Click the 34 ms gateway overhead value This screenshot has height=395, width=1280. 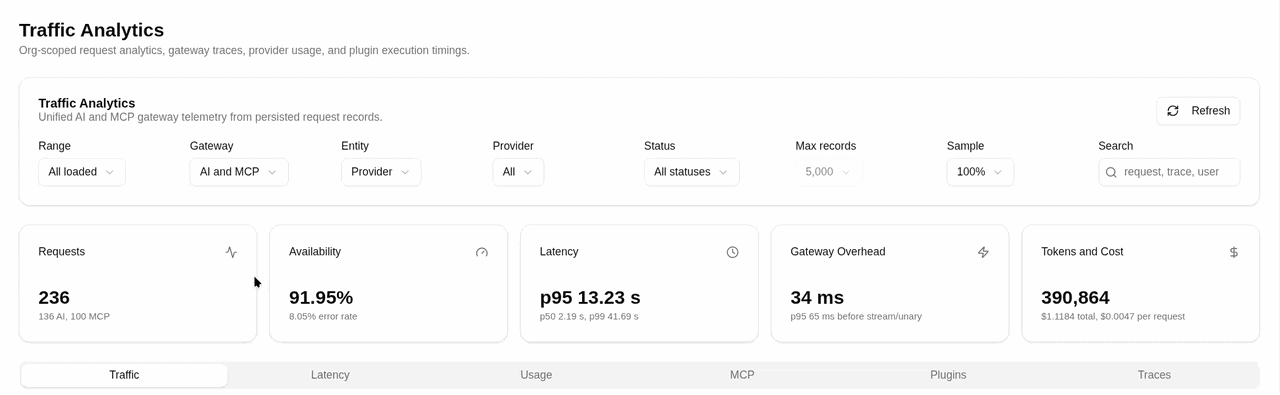tap(817, 298)
